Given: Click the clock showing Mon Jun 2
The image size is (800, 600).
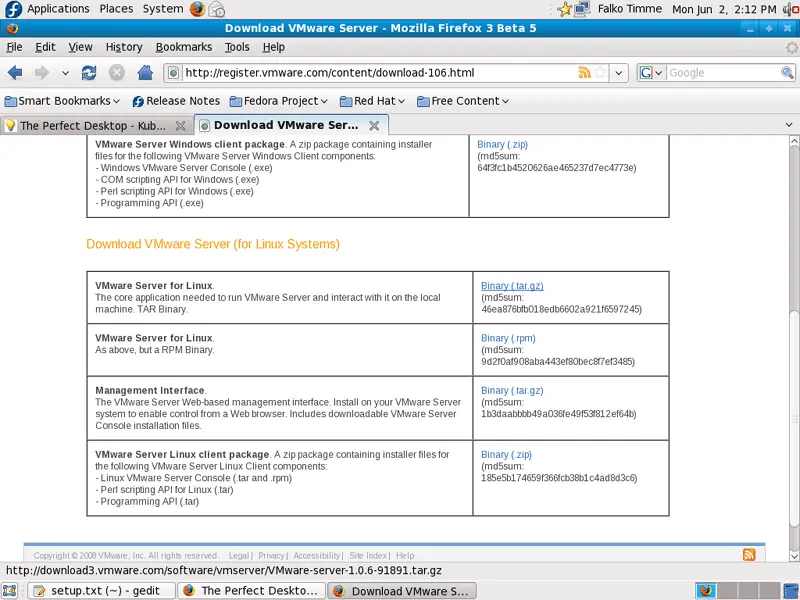Looking at the screenshot, I should click(724, 9).
